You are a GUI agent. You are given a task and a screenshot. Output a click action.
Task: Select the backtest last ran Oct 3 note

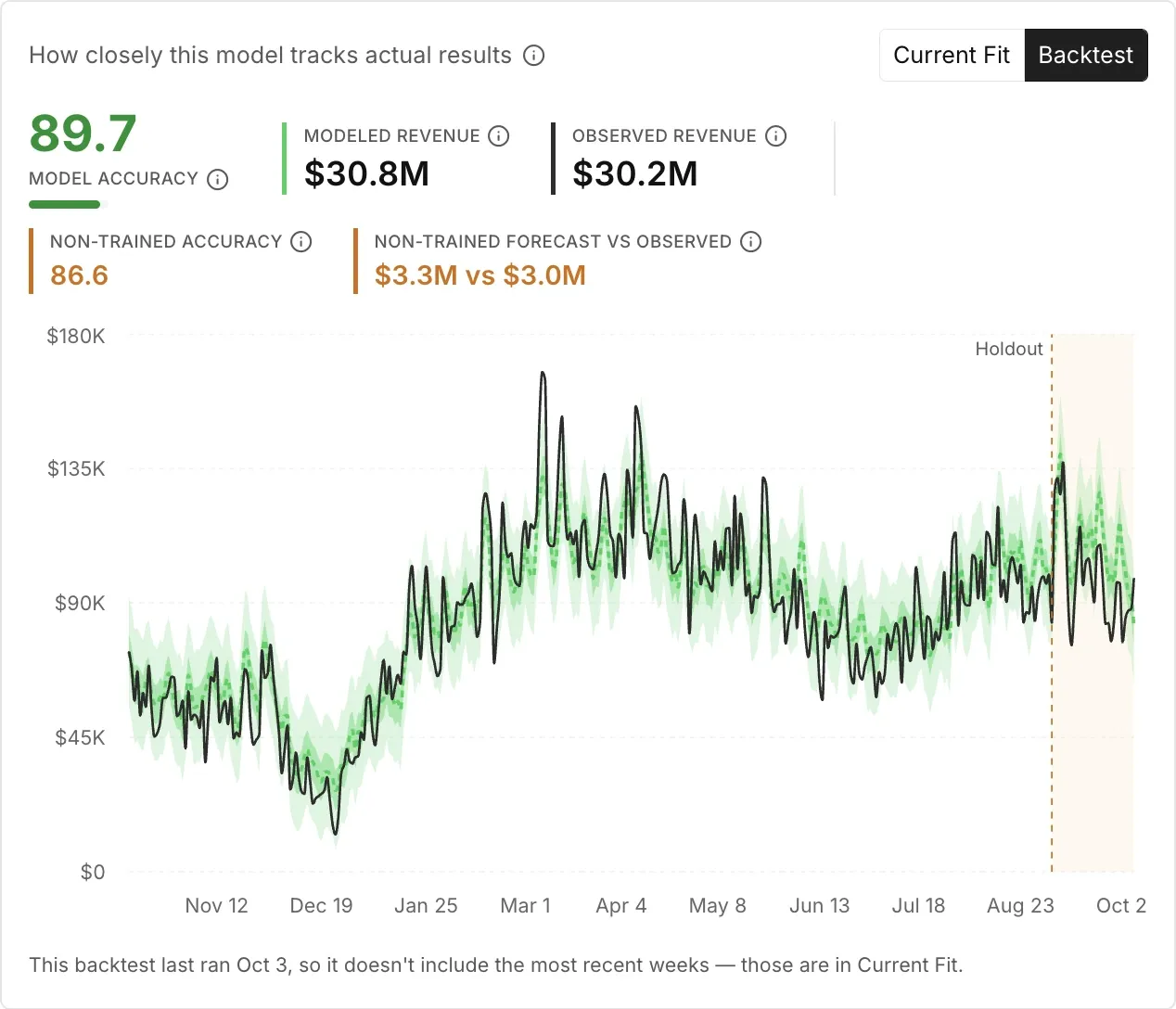pyautogui.click(x=496, y=964)
